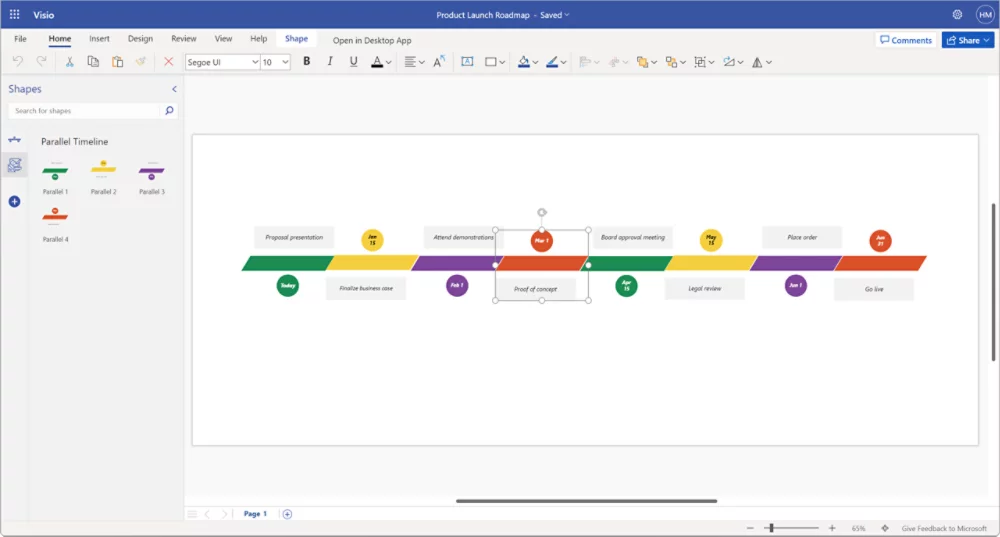1000x537 pixels.
Task: Add more shapes with plus icon
Action: (14, 202)
